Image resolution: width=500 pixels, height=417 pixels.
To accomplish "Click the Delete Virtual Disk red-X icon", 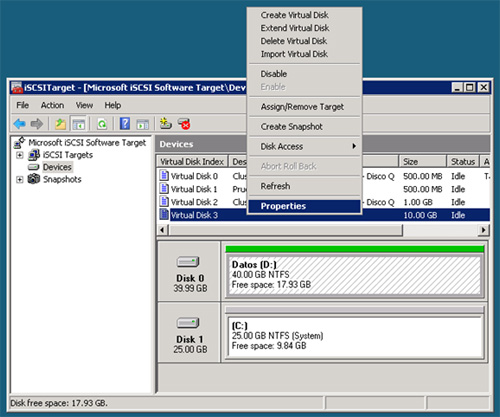I will point(184,123).
